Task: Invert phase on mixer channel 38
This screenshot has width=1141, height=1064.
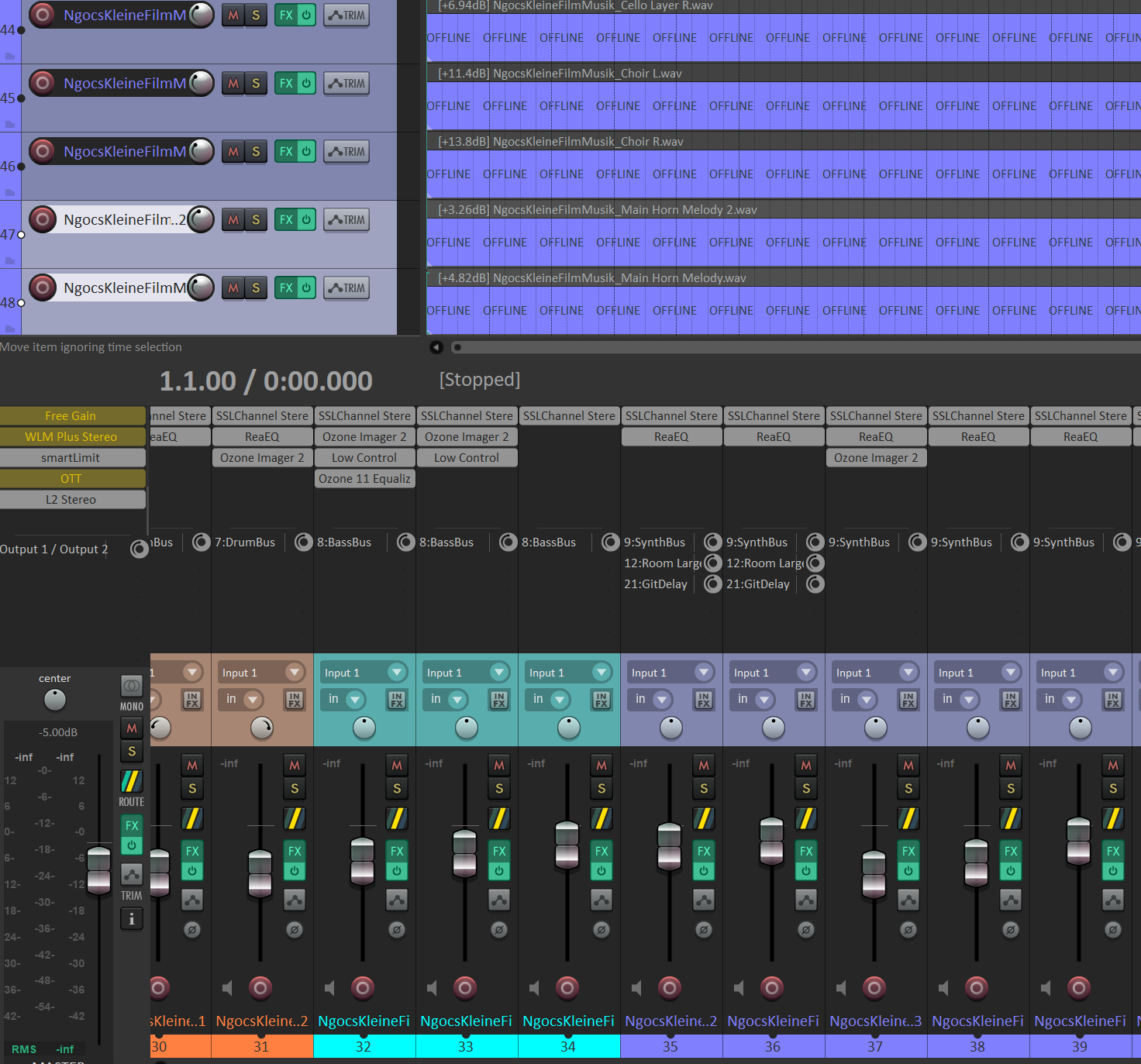Action: tap(1011, 929)
